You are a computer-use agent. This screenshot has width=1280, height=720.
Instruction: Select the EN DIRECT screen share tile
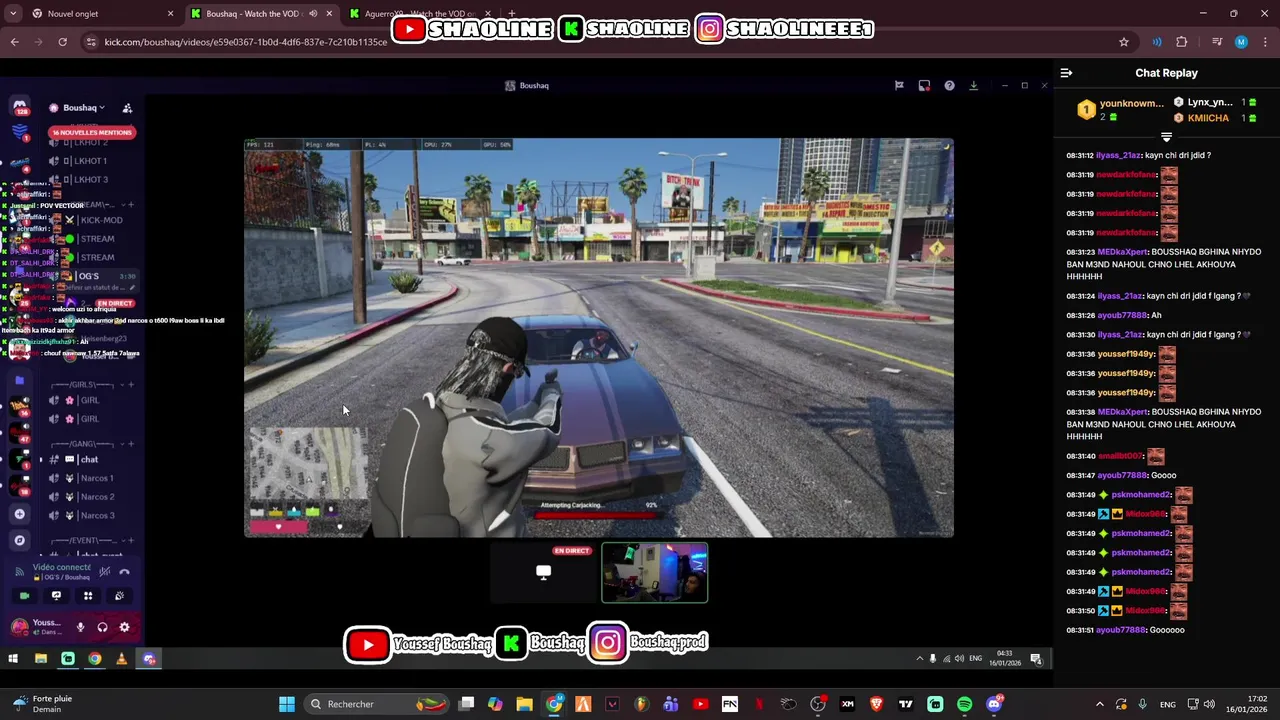coord(543,574)
